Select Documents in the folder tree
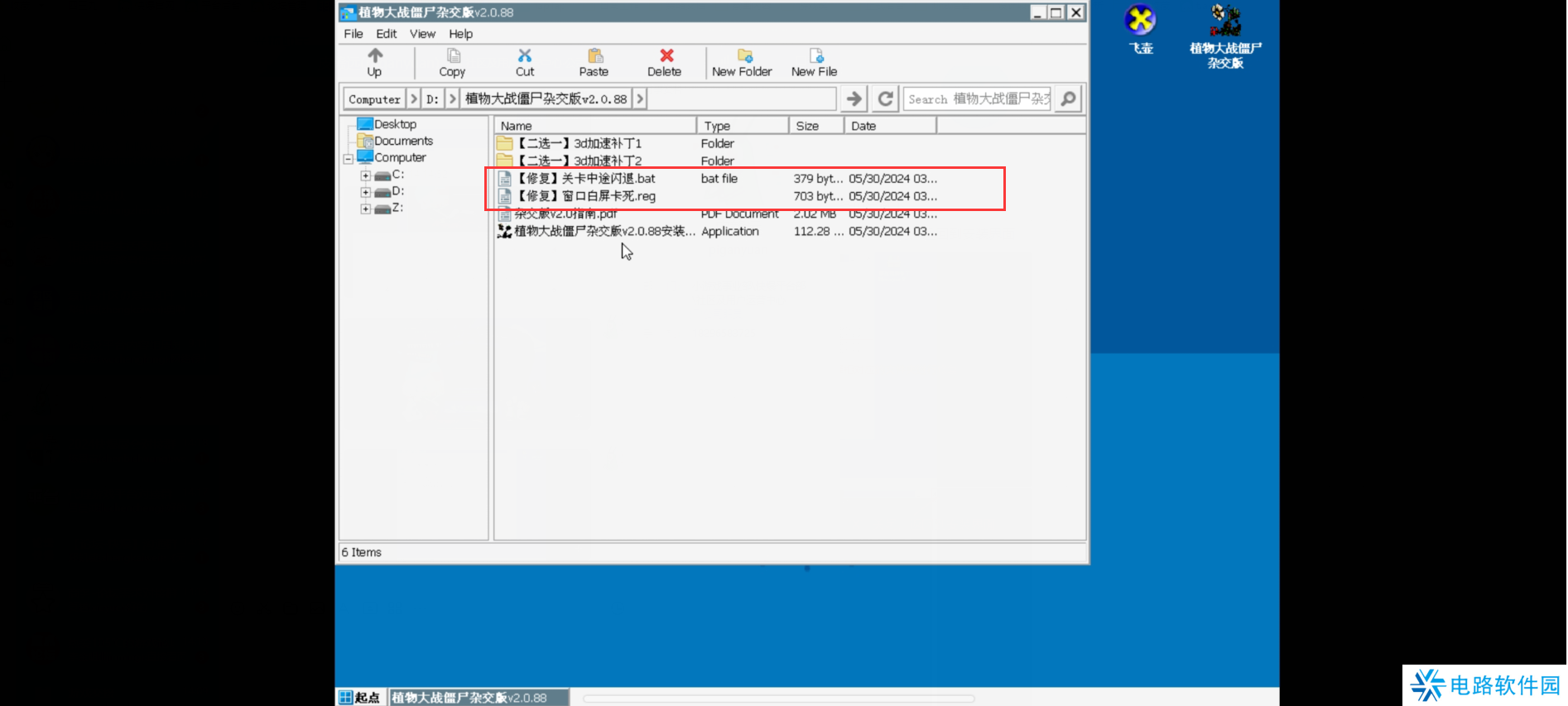The width and height of the screenshot is (1568, 706). coord(403,142)
